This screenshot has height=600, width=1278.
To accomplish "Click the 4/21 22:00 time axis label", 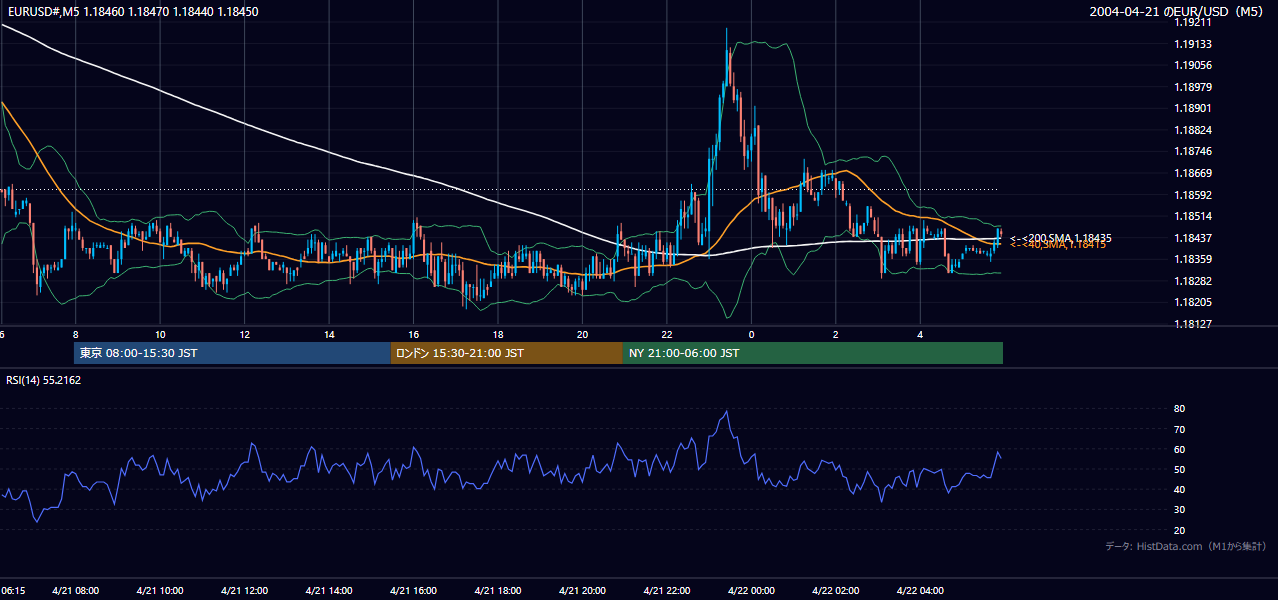I will point(667,590).
